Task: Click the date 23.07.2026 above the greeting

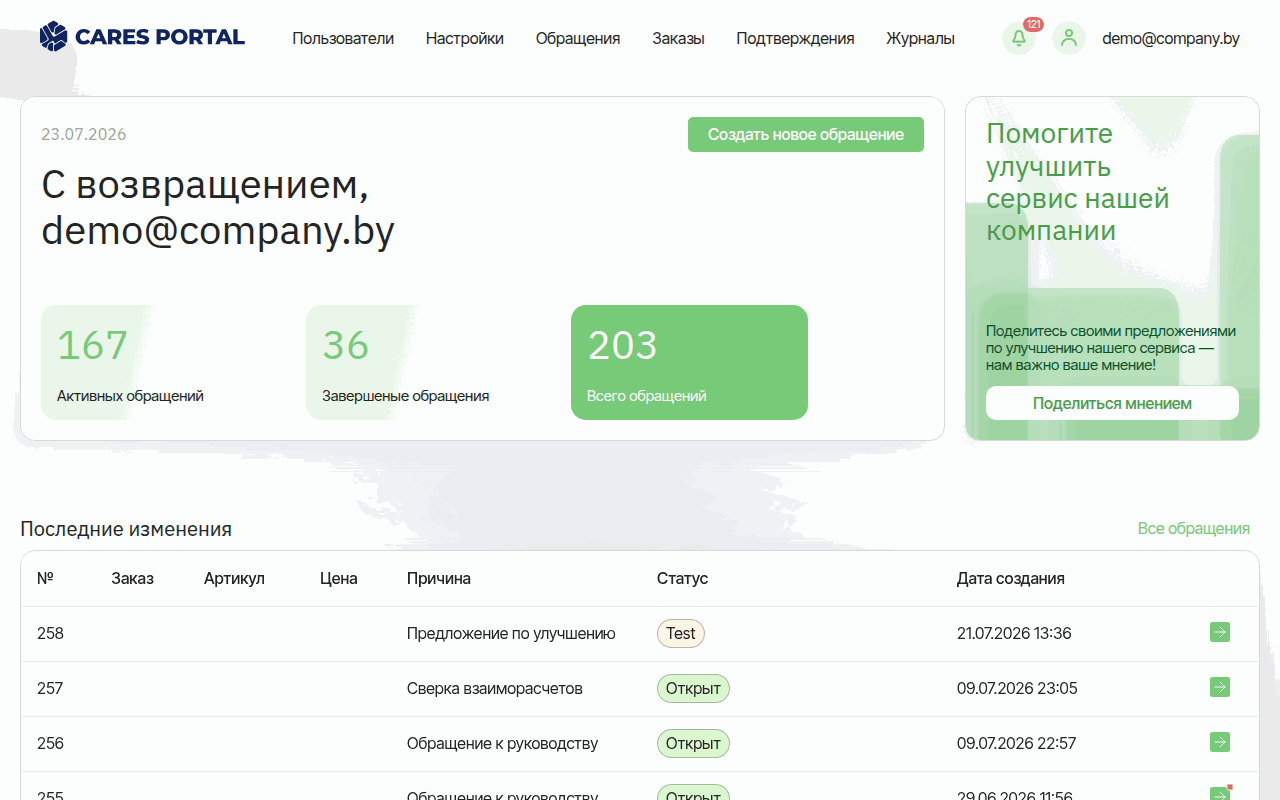Action: [x=84, y=134]
